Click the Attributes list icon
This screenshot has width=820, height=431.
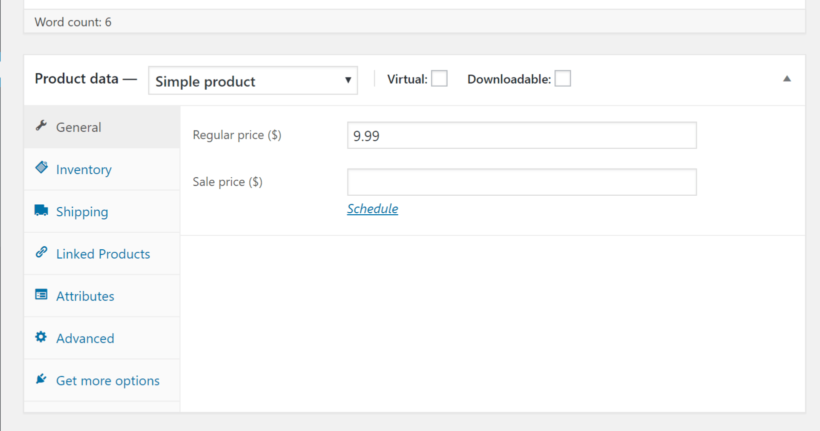click(x=41, y=294)
